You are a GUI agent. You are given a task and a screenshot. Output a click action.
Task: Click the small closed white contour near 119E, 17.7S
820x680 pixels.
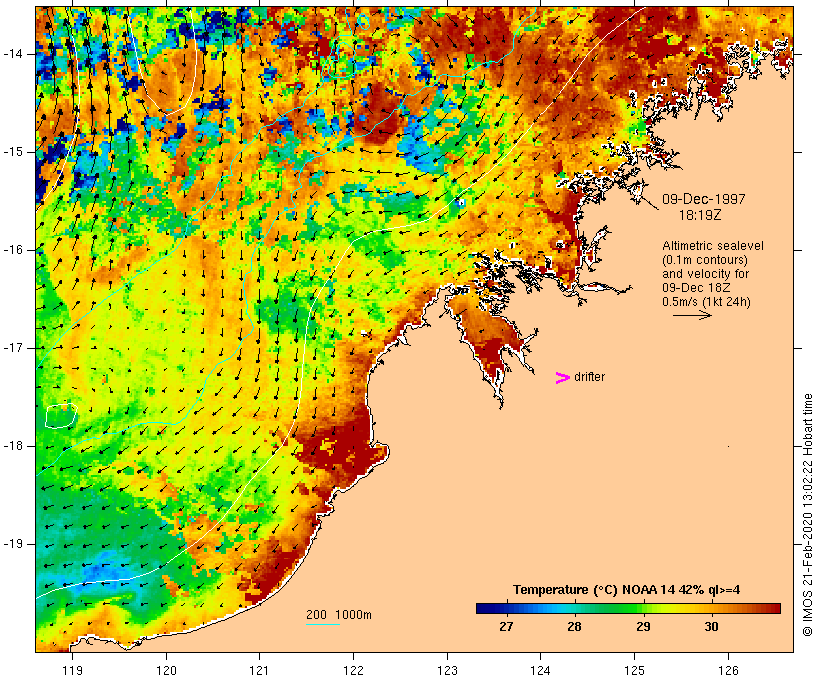(62, 416)
